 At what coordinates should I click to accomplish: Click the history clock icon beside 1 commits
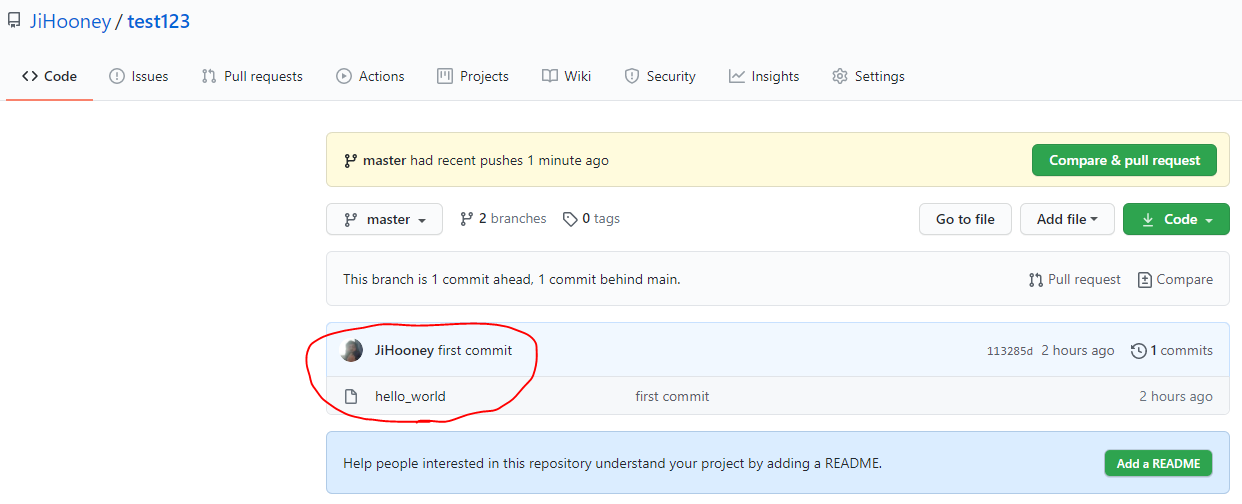(1138, 350)
